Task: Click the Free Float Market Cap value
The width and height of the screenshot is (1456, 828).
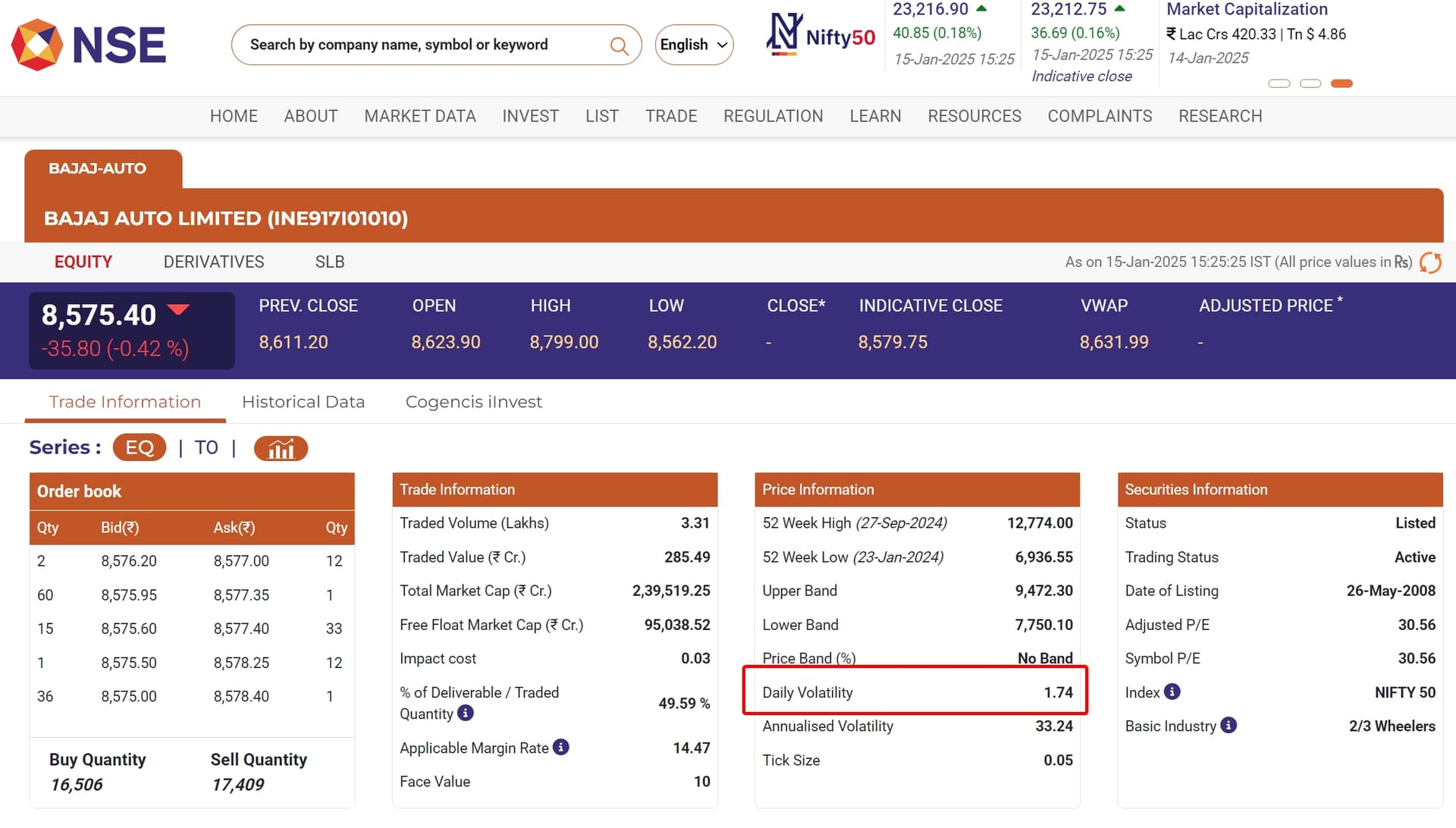Action: click(x=677, y=625)
